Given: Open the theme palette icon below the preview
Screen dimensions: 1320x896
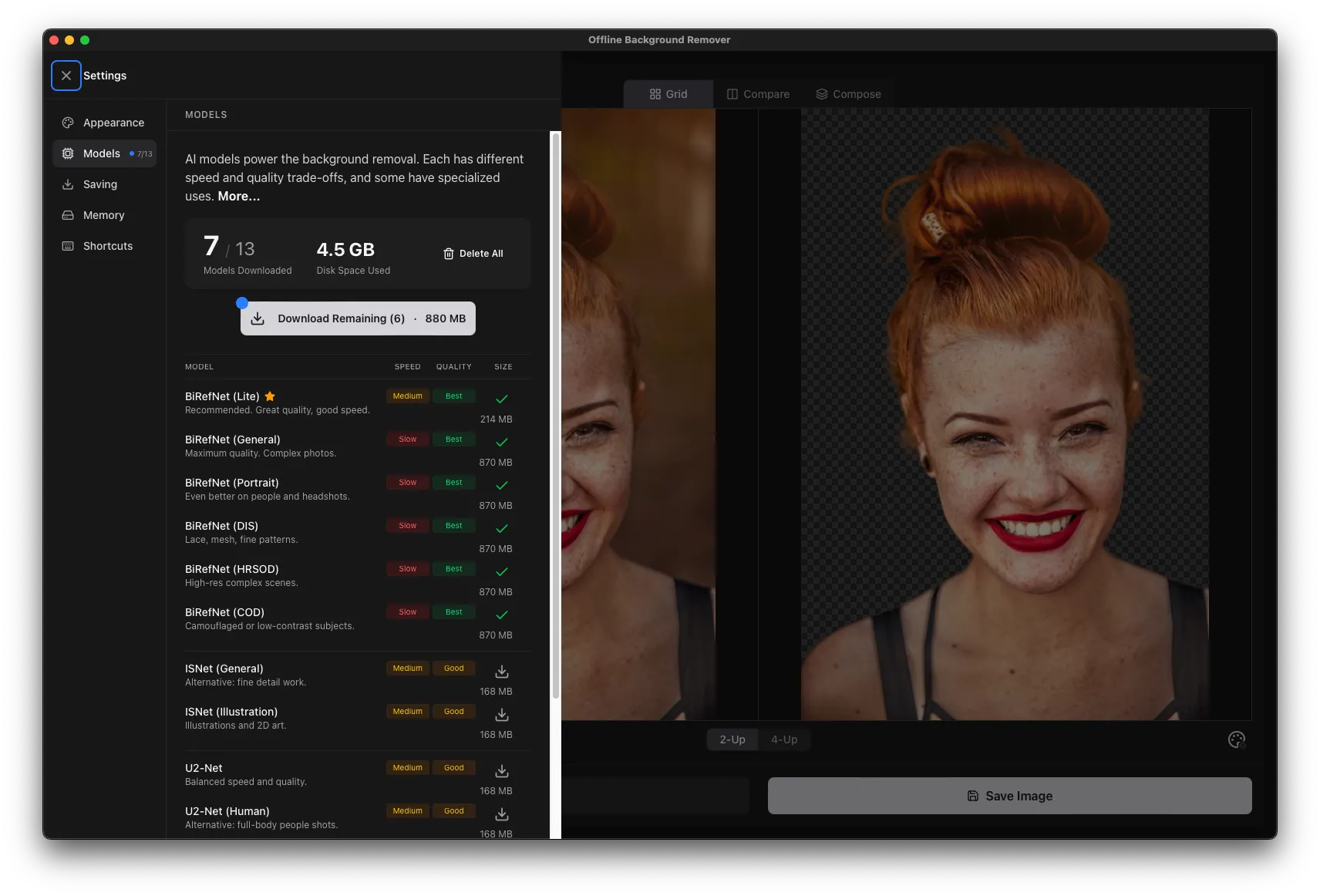Looking at the screenshot, I should pyautogui.click(x=1237, y=739).
